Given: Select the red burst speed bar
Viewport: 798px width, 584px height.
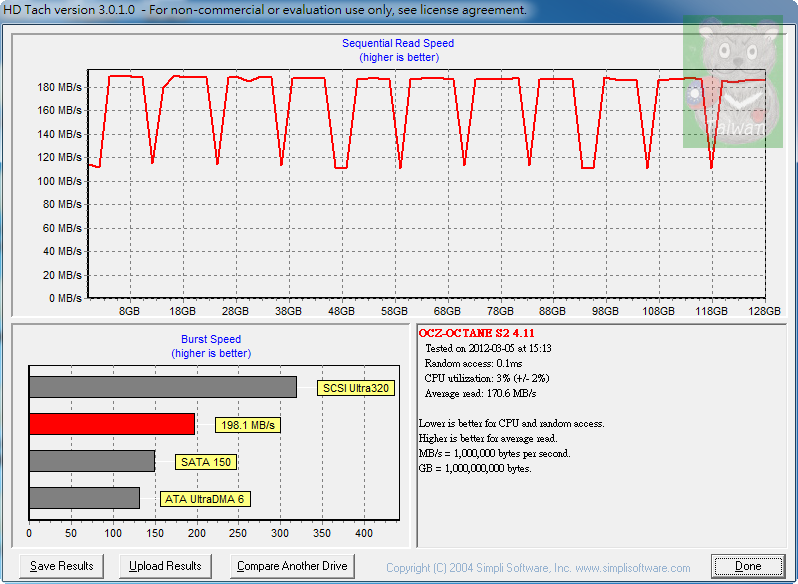Looking at the screenshot, I should tap(112, 424).
